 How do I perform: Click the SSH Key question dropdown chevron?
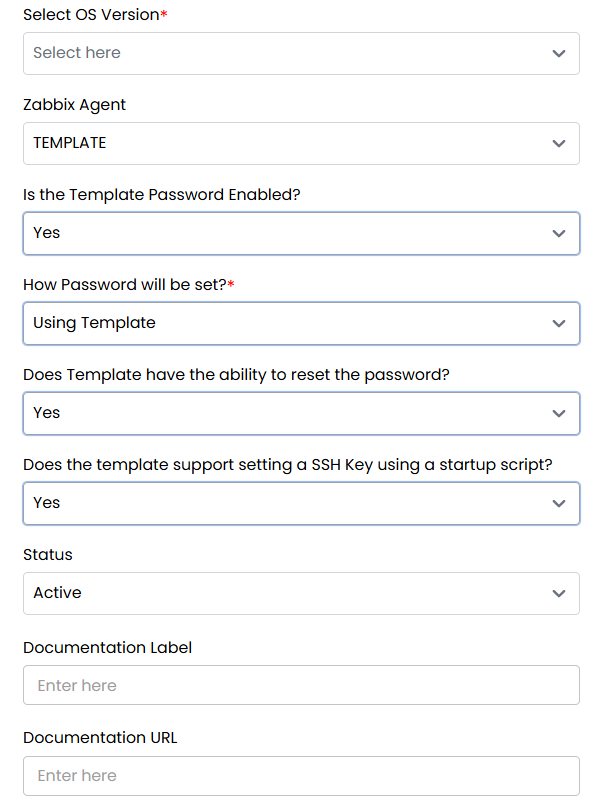pyautogui.click(x=559, y=503)
